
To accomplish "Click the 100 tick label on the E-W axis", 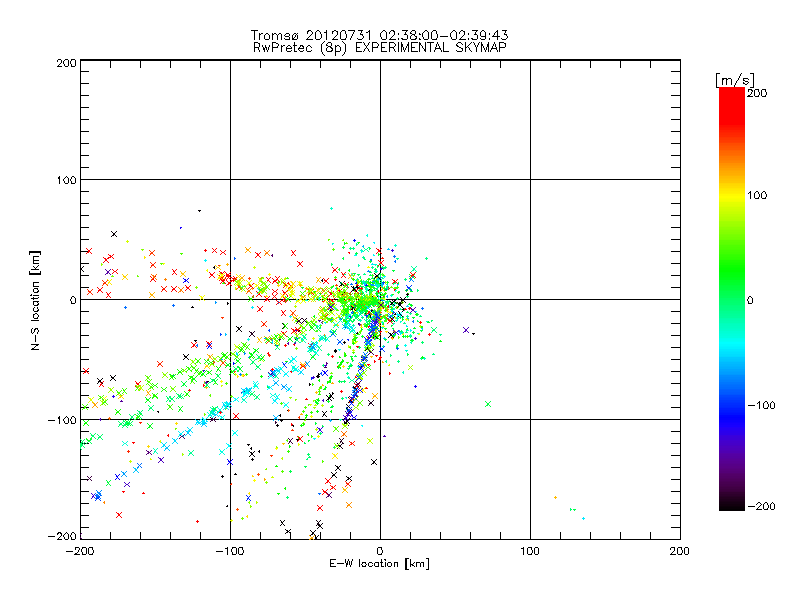I will click(530, 550).
